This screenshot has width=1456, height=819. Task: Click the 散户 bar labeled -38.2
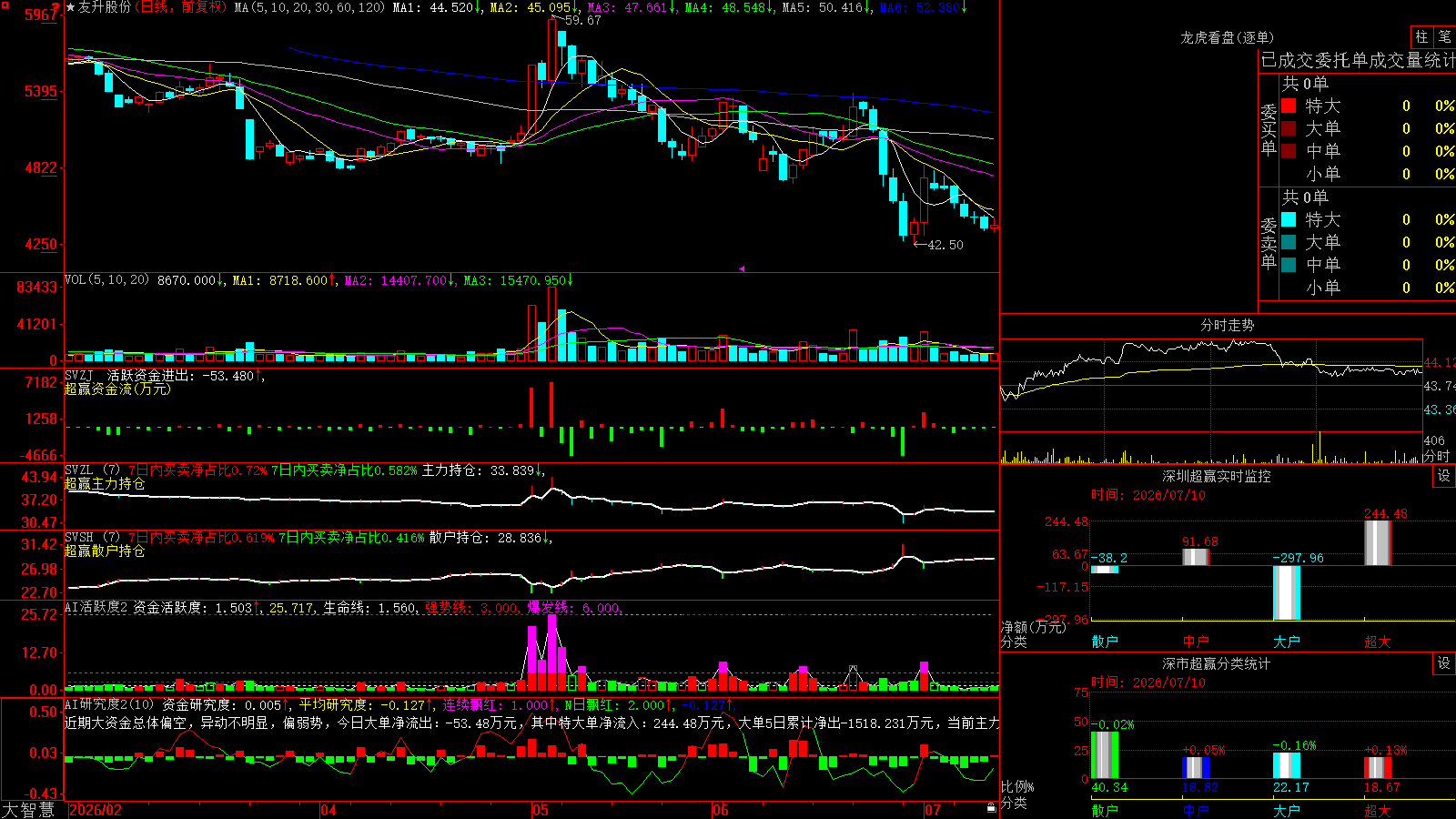point(1105,570)
